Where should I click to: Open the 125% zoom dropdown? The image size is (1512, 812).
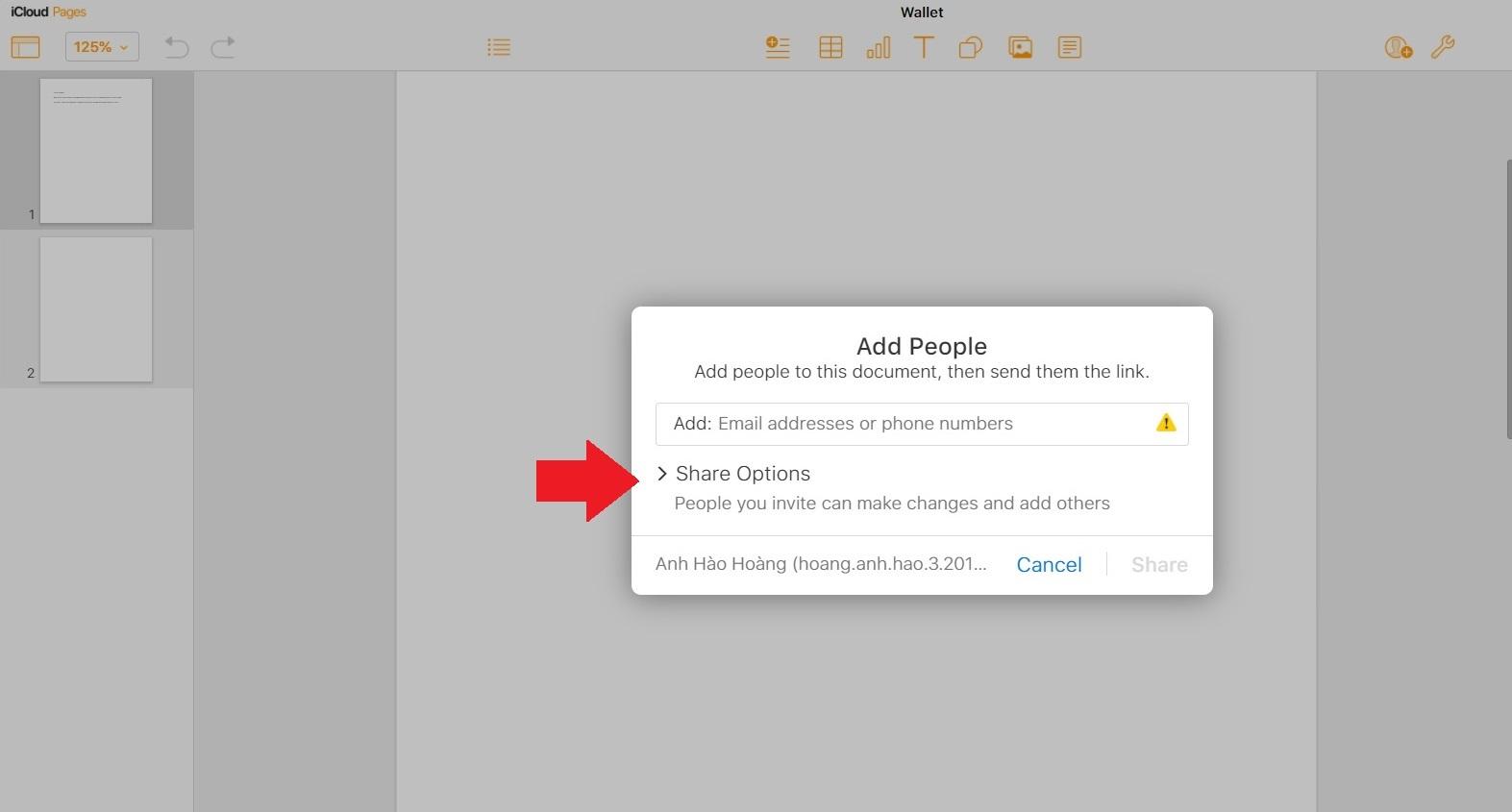click(102, 47)
